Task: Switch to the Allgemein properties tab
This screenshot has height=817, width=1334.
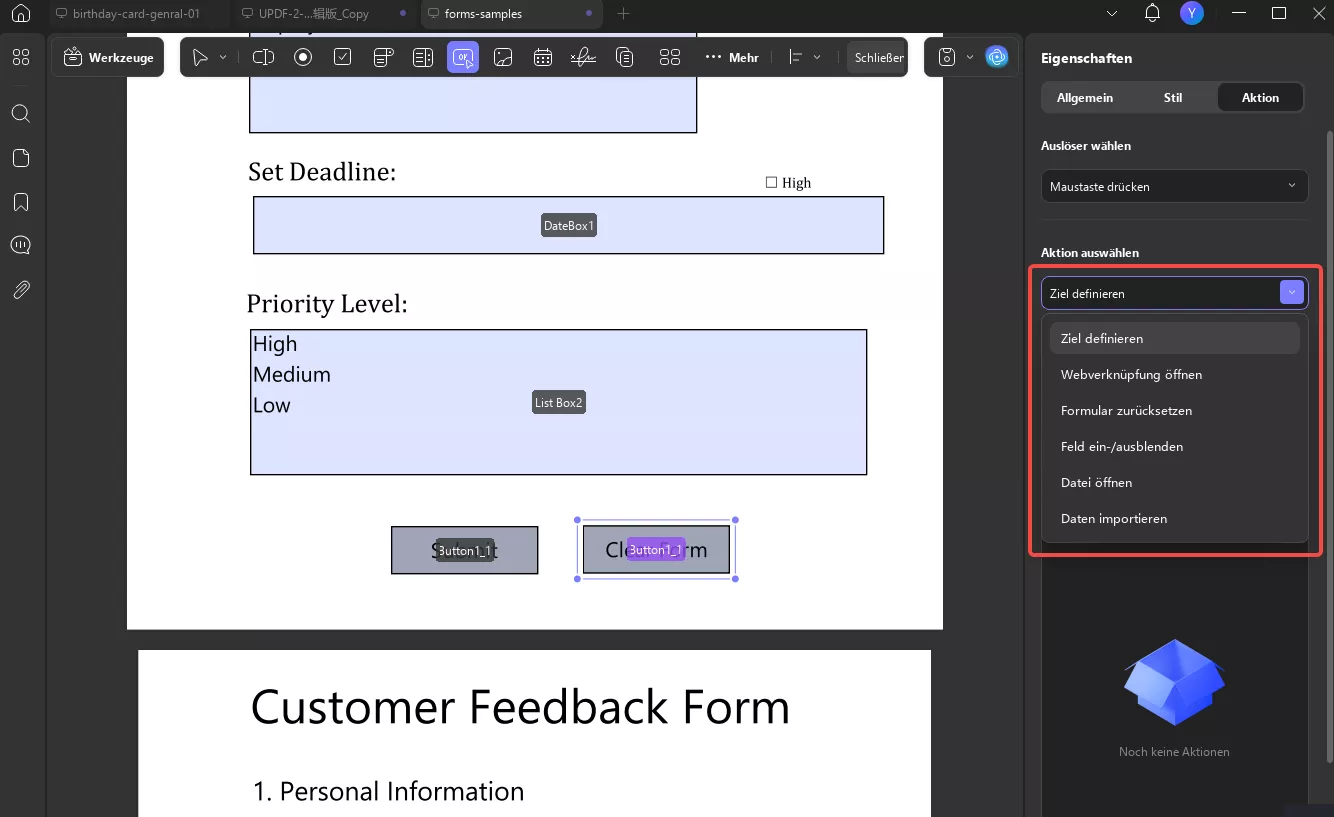Action: tap(1085, 98)
